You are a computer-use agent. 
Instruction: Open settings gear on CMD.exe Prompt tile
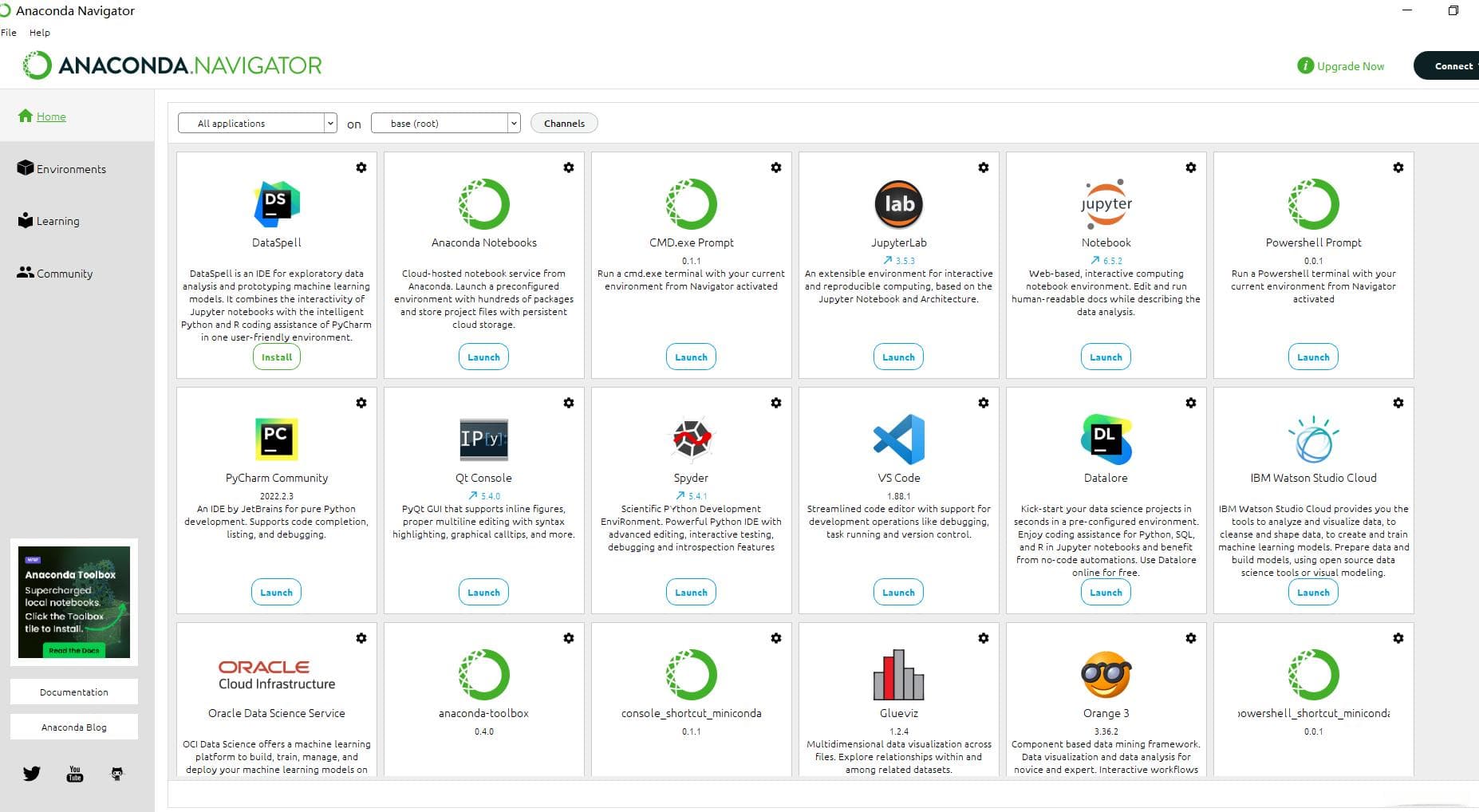[x=776, y=168]
